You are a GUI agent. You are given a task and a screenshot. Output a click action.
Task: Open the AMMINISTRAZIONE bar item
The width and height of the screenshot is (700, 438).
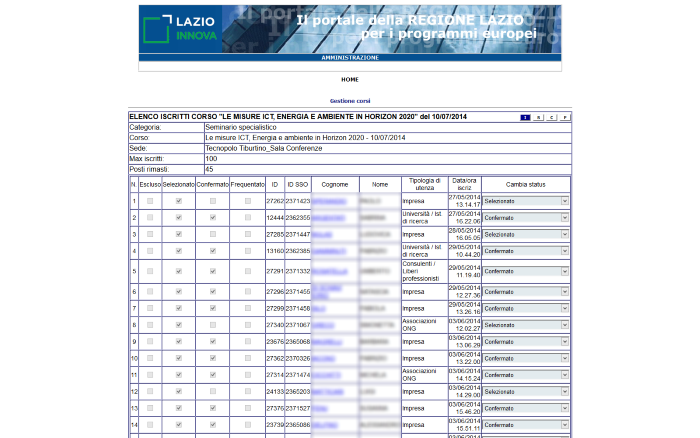click(x=350, y=58)
